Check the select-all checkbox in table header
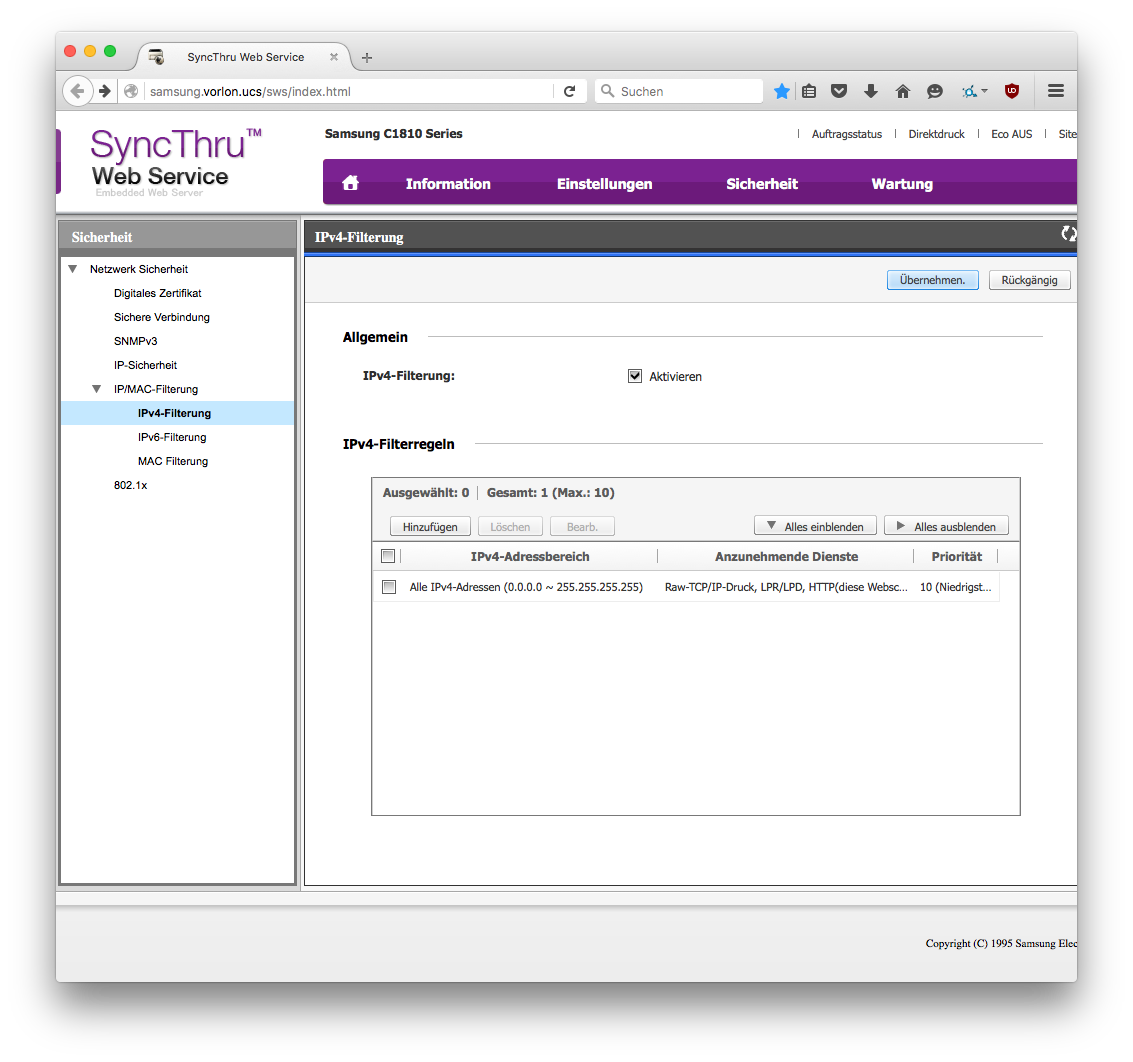Image resolution: width=1133 pixels, height=1062 pixels. click(x=388, y=556)
